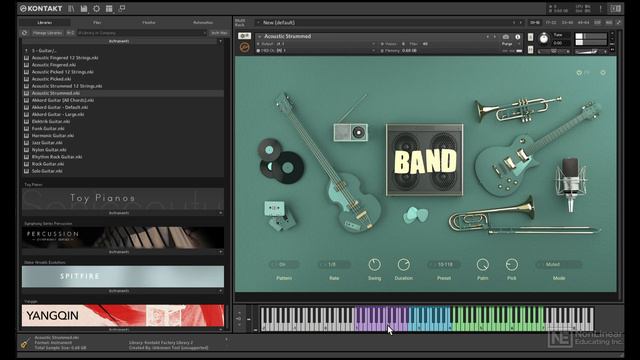Click the Spitfire library banner
This screenshot has height=360, width=640.
pyautogui.click(x=122, y=277)
